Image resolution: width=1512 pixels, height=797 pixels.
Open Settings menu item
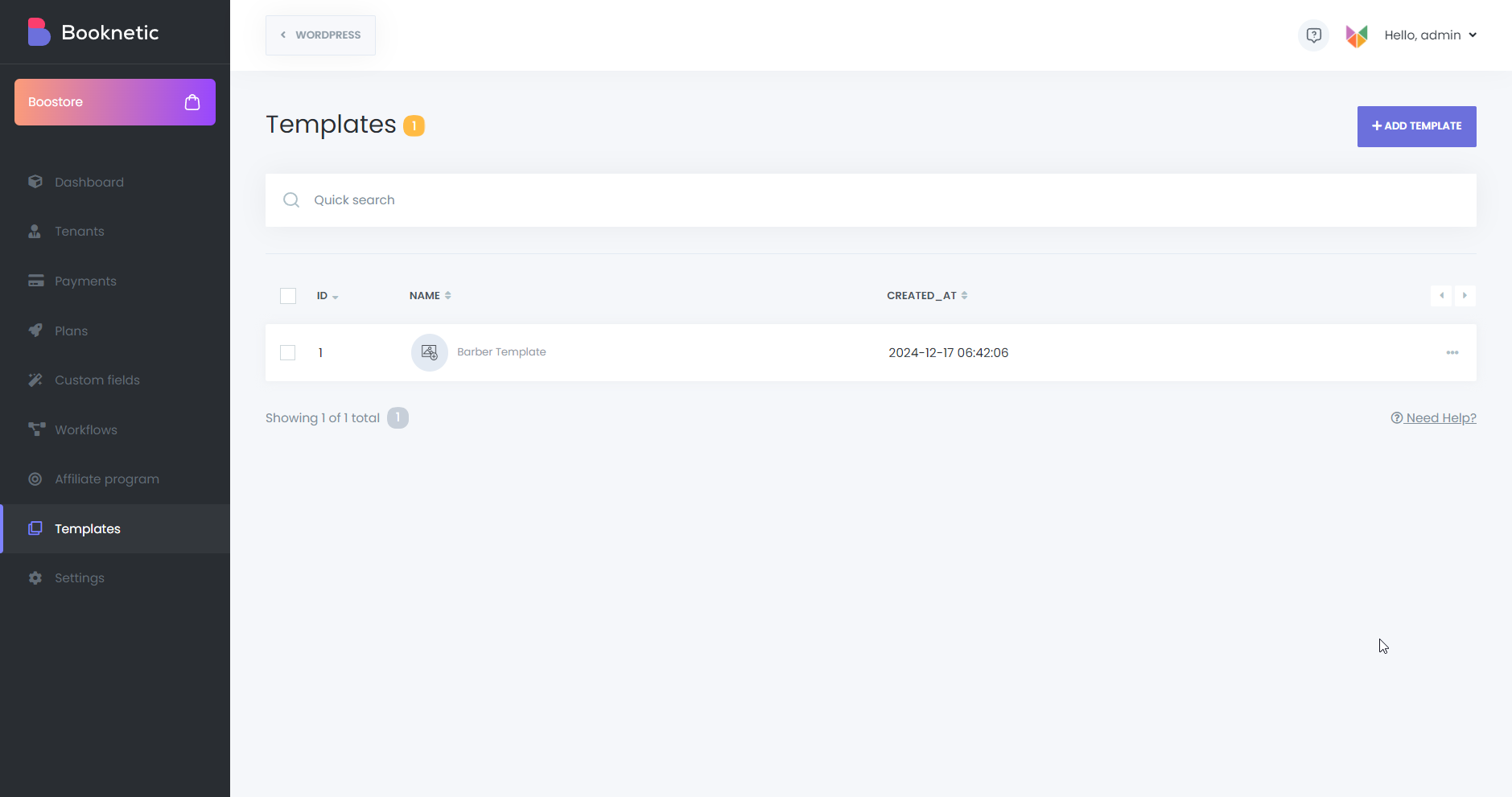tap(115, 578)
